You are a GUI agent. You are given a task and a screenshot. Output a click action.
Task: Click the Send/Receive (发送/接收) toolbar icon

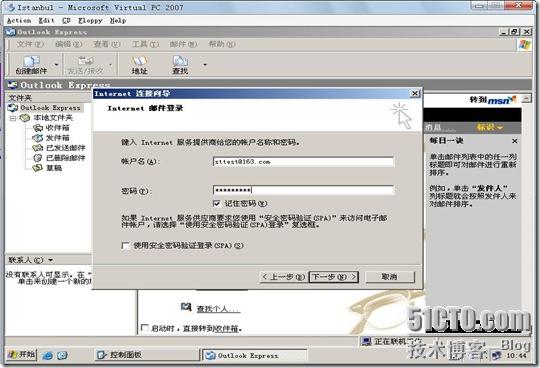click(x=86, y=65)
